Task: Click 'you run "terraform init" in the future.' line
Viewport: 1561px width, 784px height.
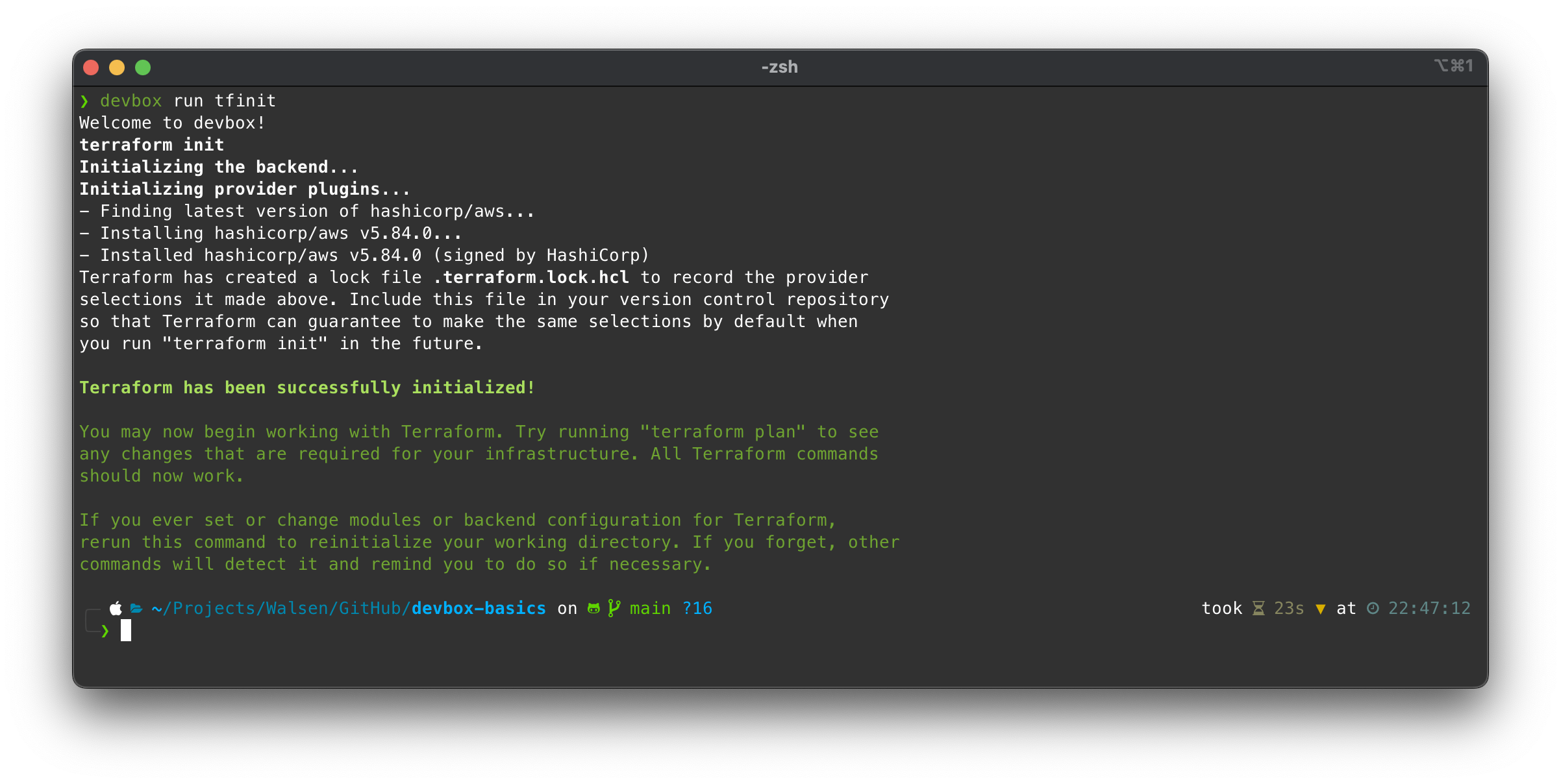Action: tap(282, 343)
